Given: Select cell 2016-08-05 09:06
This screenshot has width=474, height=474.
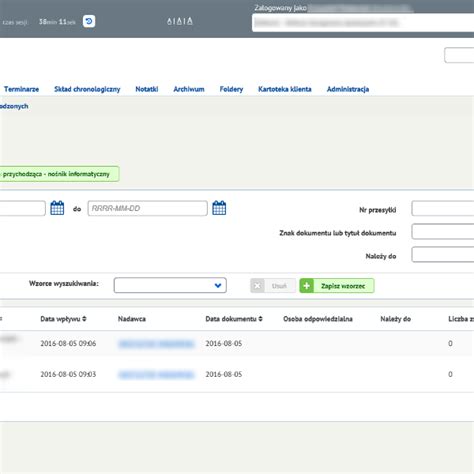Looking at the screenshot, I should (68, 343).
